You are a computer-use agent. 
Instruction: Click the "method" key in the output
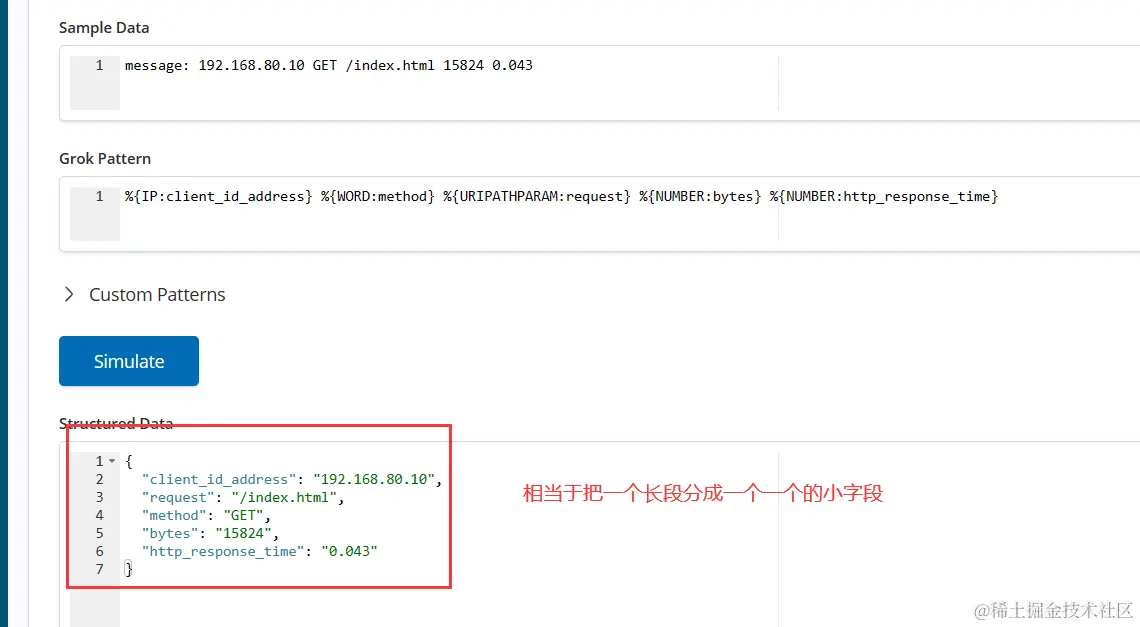pos(174,516)
